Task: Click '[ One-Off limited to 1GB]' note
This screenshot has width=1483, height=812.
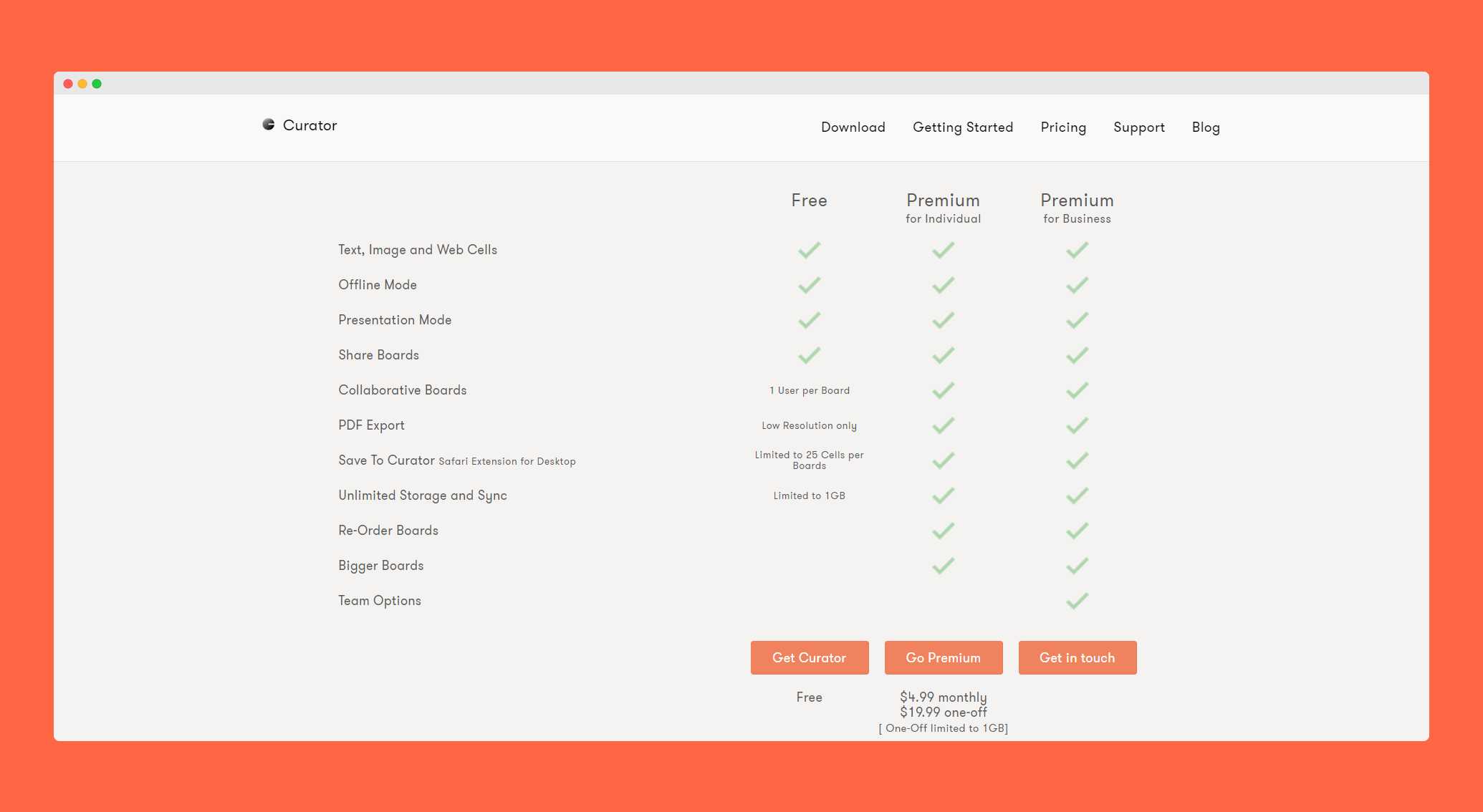Action: click(x=944, y=728)
